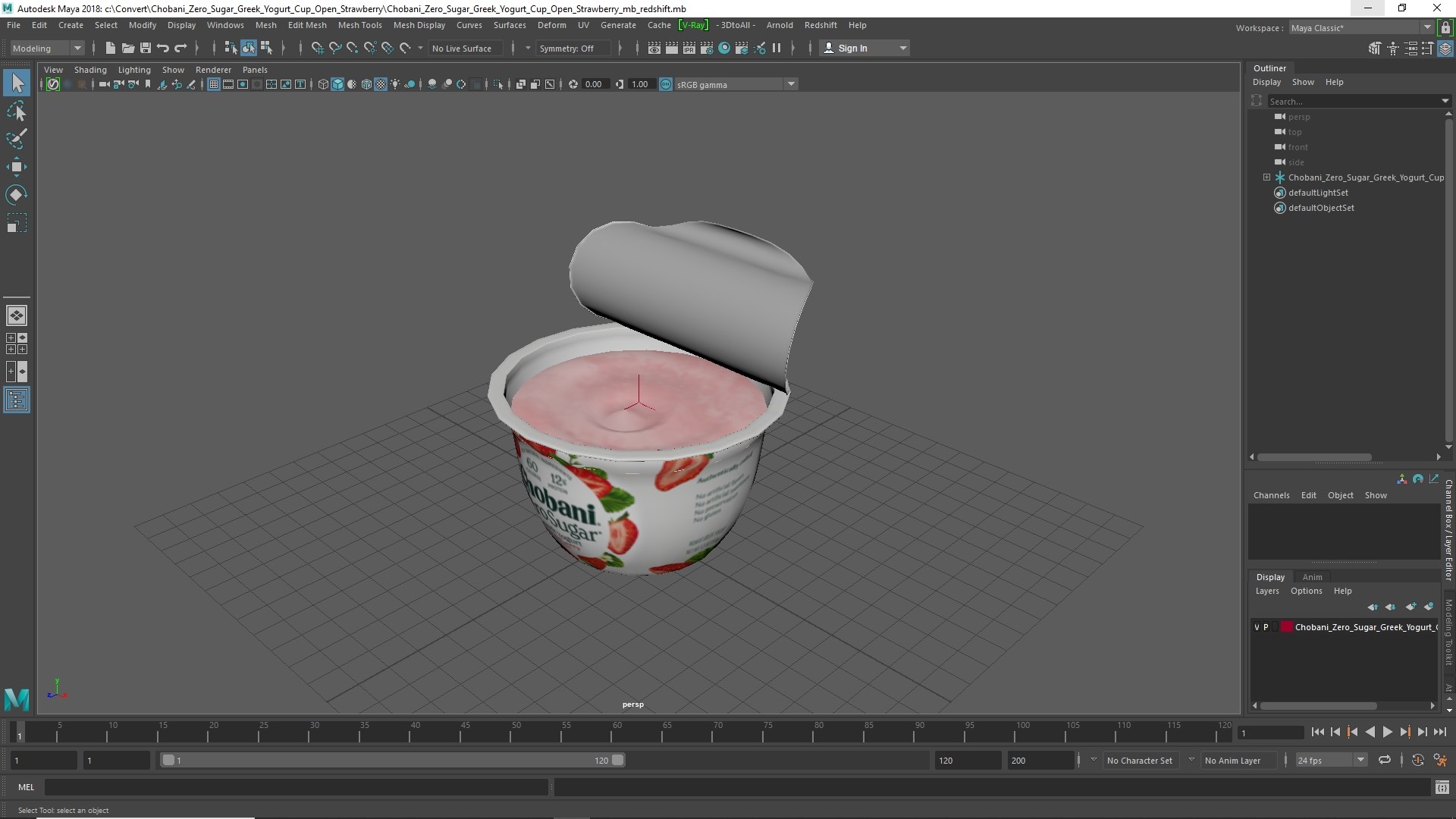Open the sRGB gamma view transform dropdown
Screen dimensions: 1456x819
(736, 84)
